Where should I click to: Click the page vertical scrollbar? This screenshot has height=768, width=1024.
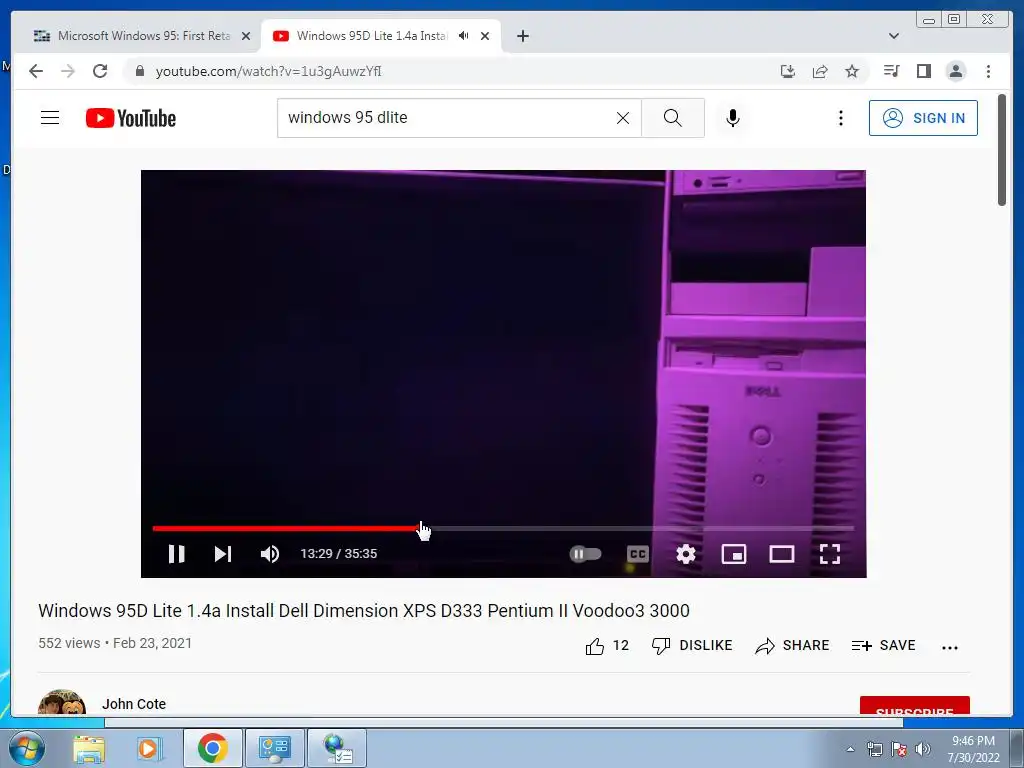pyautogui.click(x=1002, y=150)
